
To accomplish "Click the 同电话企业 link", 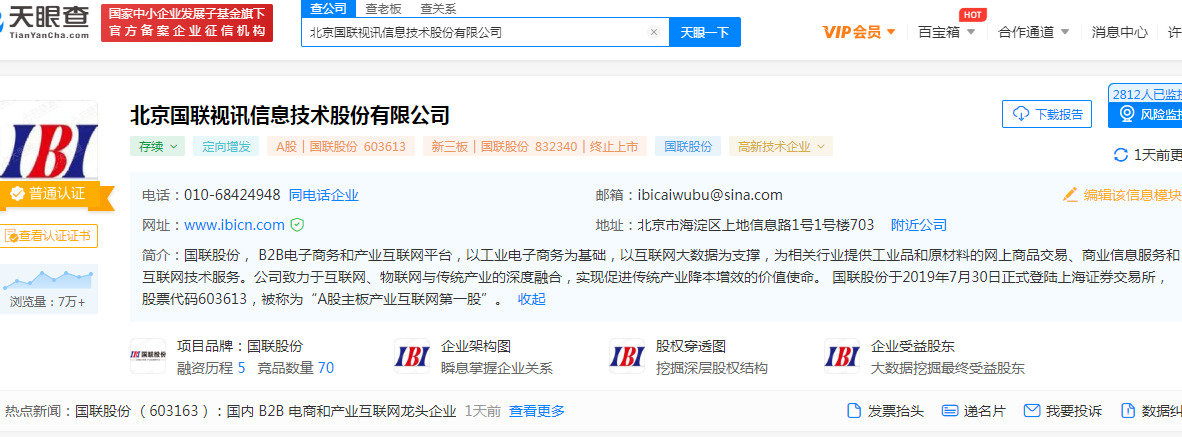I will click(x=323, y=195).
